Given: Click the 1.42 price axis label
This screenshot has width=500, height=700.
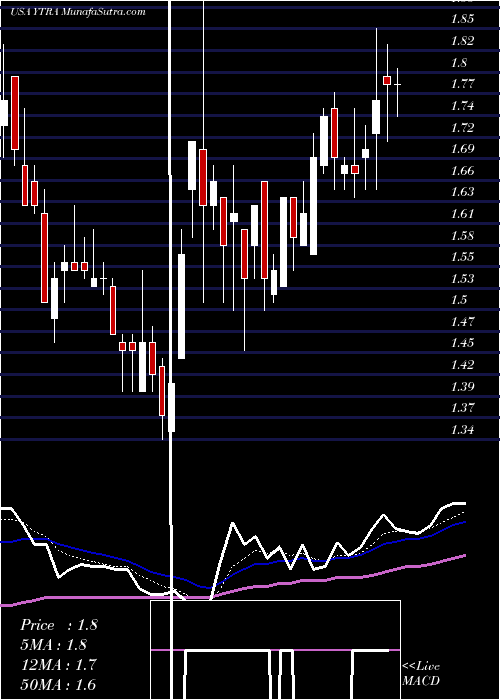Looking at the screenshot, I should (x=462, y=365).
